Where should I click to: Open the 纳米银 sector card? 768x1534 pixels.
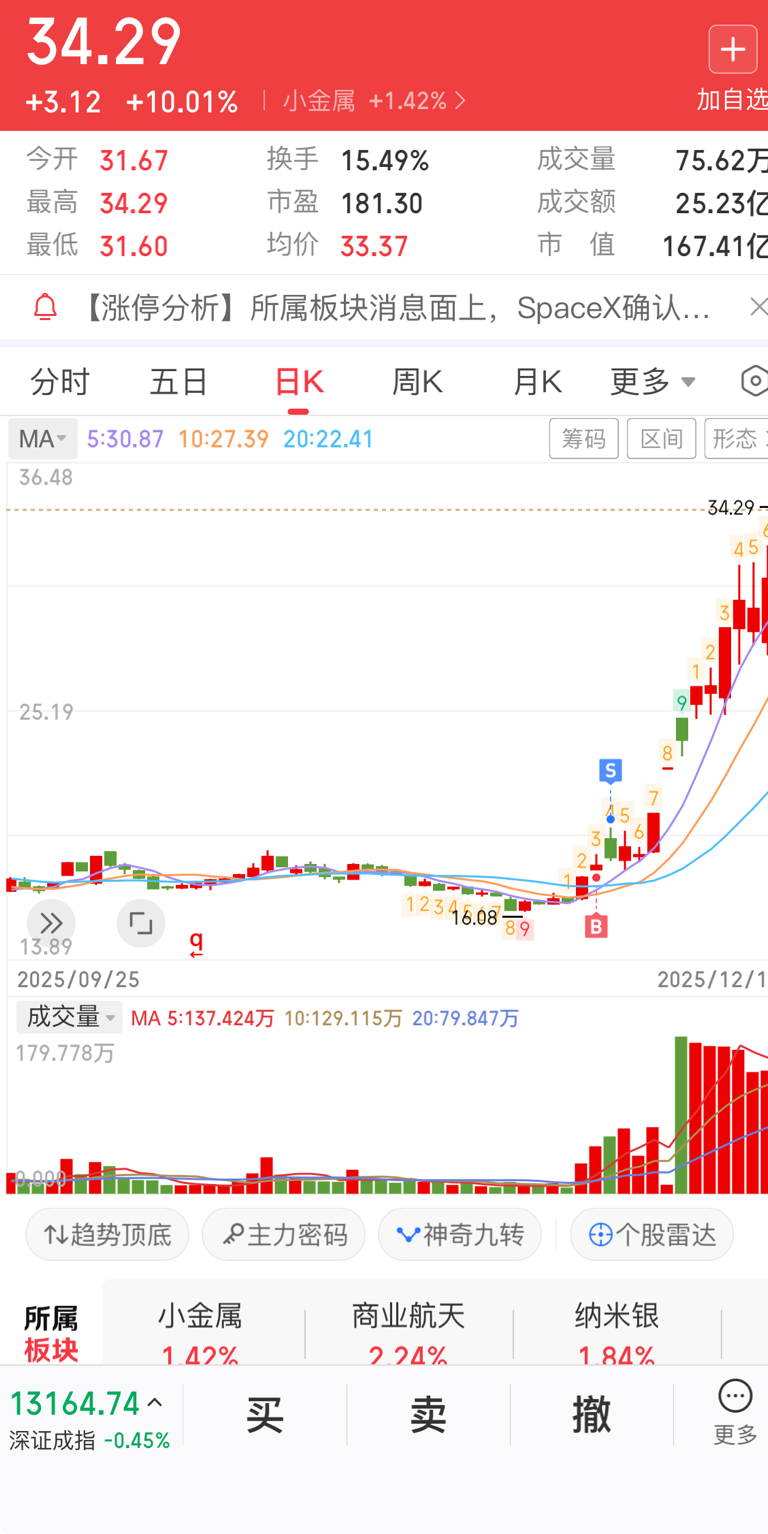click(617, 1332)
